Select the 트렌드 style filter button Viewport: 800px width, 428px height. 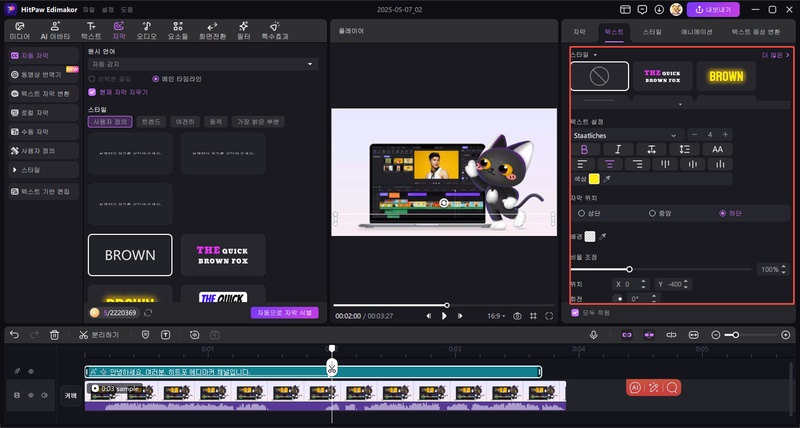152,122
